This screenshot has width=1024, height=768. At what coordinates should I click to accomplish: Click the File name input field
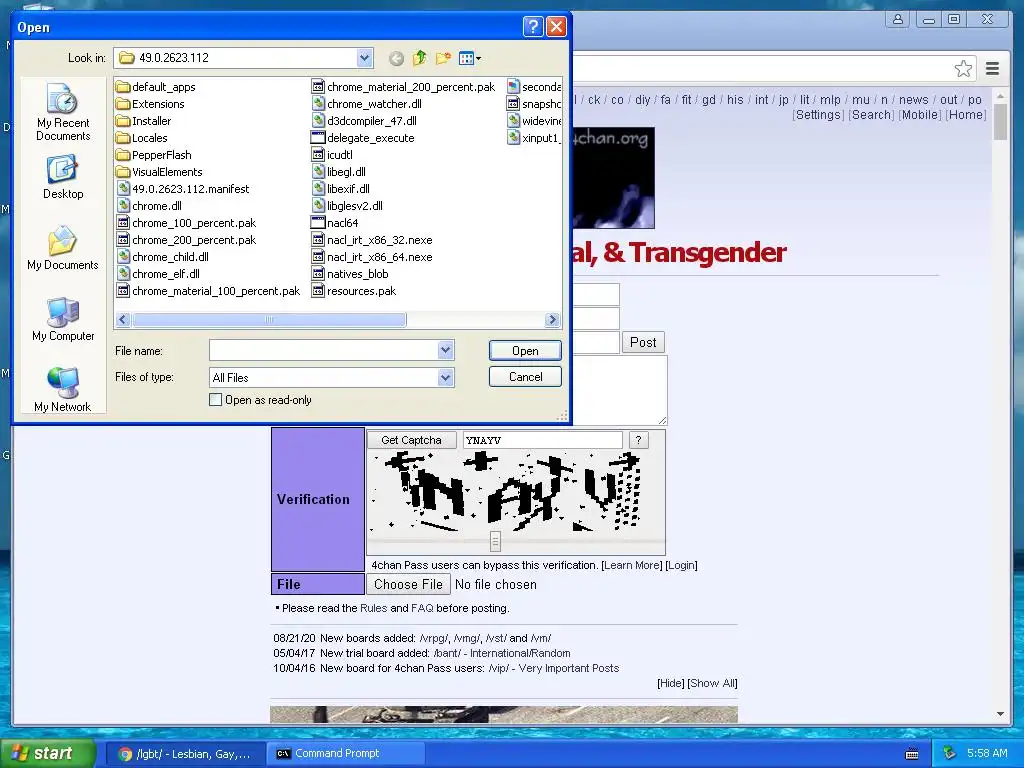pyautogui.click(x=323, y=351)
